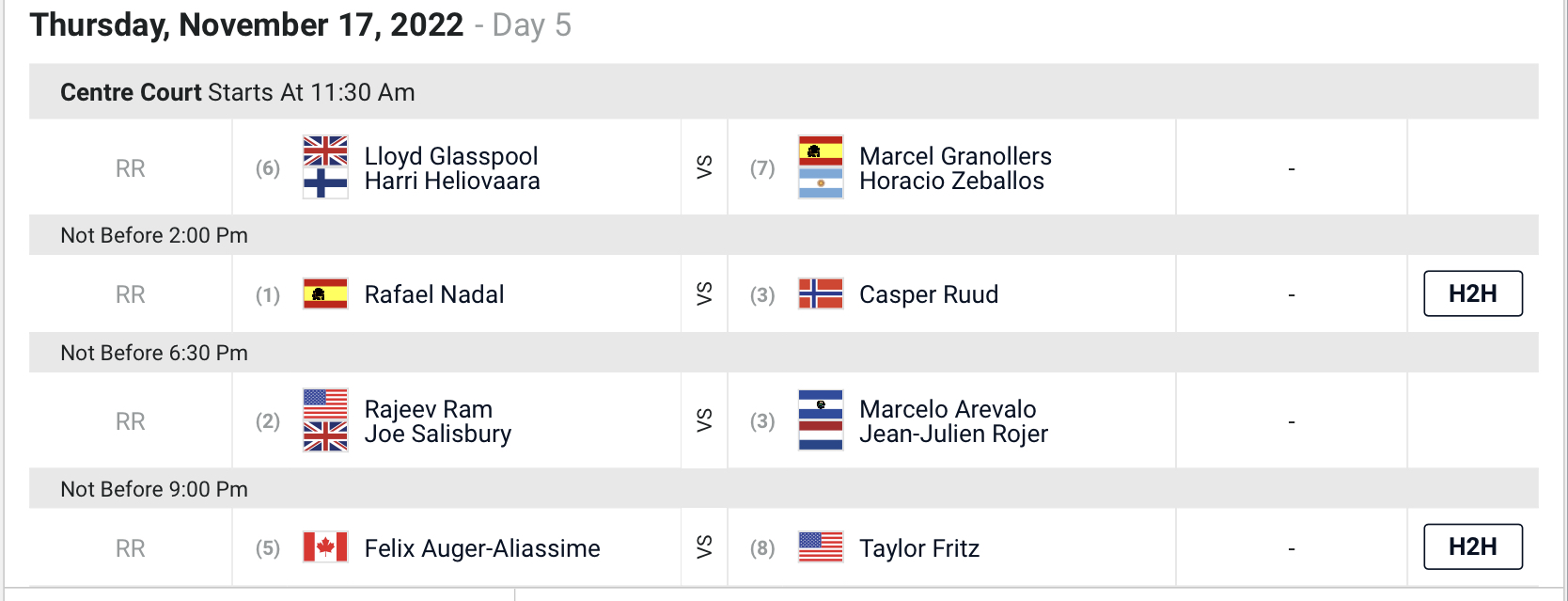Click the Norway flag beside Casper Ruud
Image resolution: width=1568 pixels, height=601 pixels.
coord(820,294)
